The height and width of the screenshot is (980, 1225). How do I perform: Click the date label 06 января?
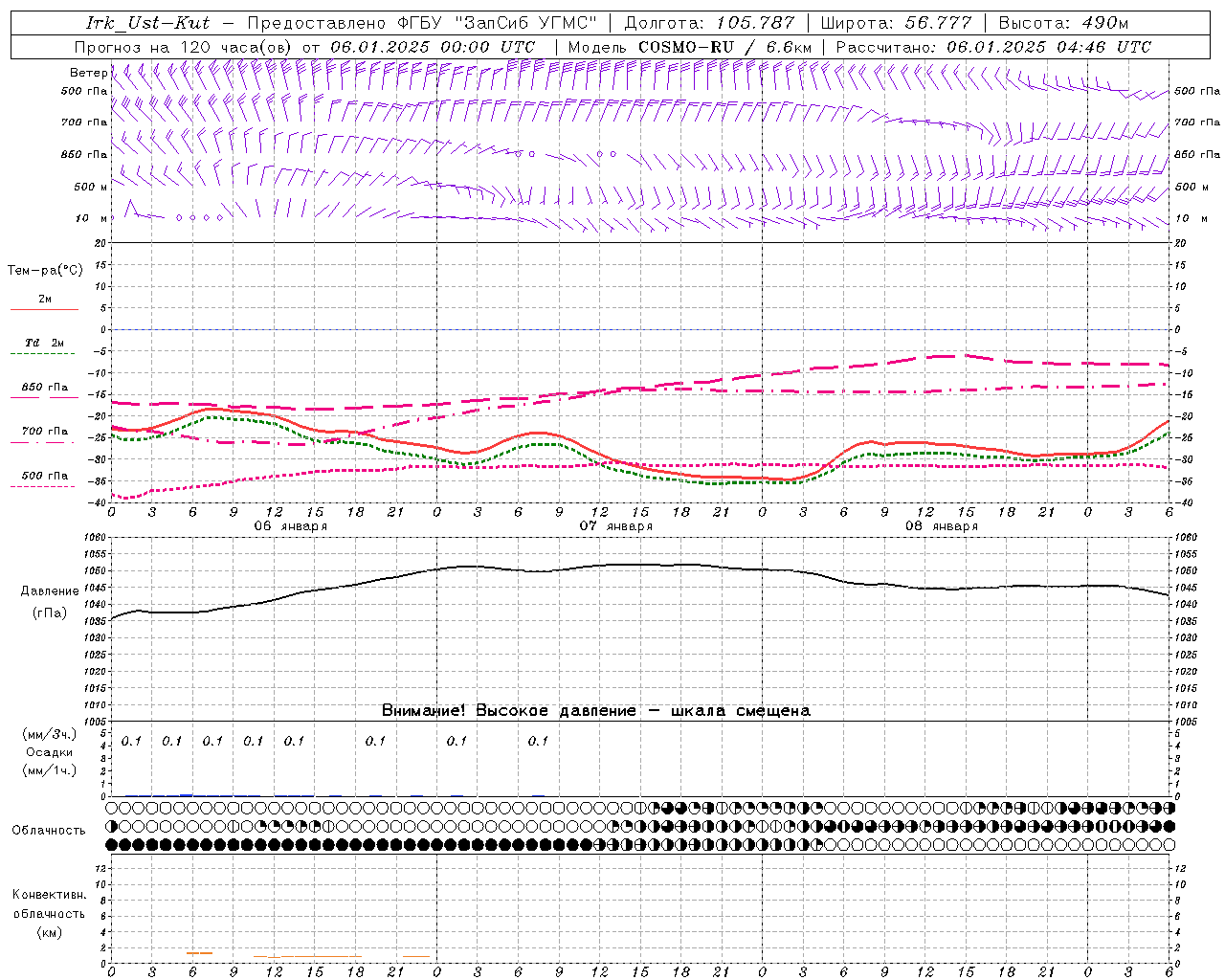290,526
